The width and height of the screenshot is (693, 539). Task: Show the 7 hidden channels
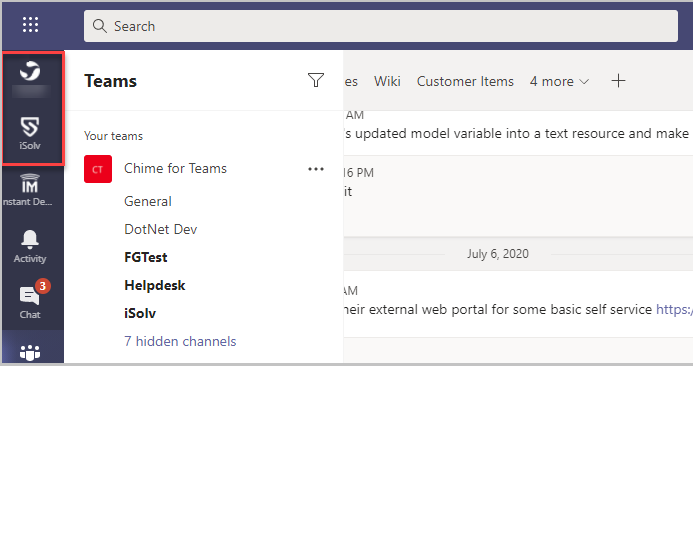(x=180, y=342)
